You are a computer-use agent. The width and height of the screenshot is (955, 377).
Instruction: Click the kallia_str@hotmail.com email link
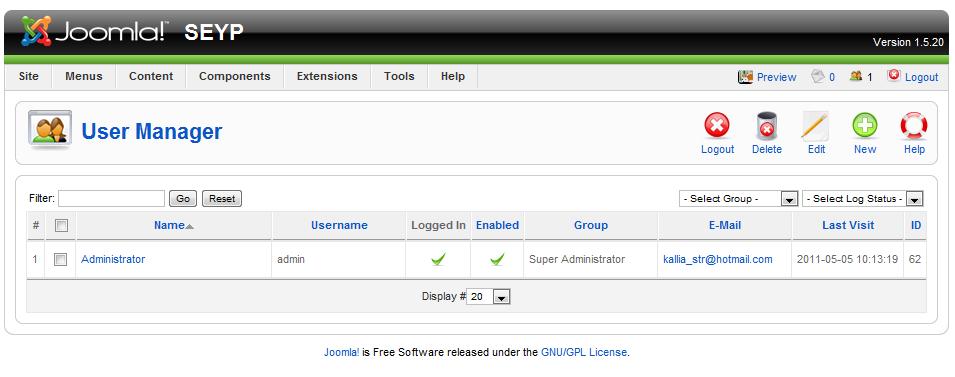coord(717,259)
